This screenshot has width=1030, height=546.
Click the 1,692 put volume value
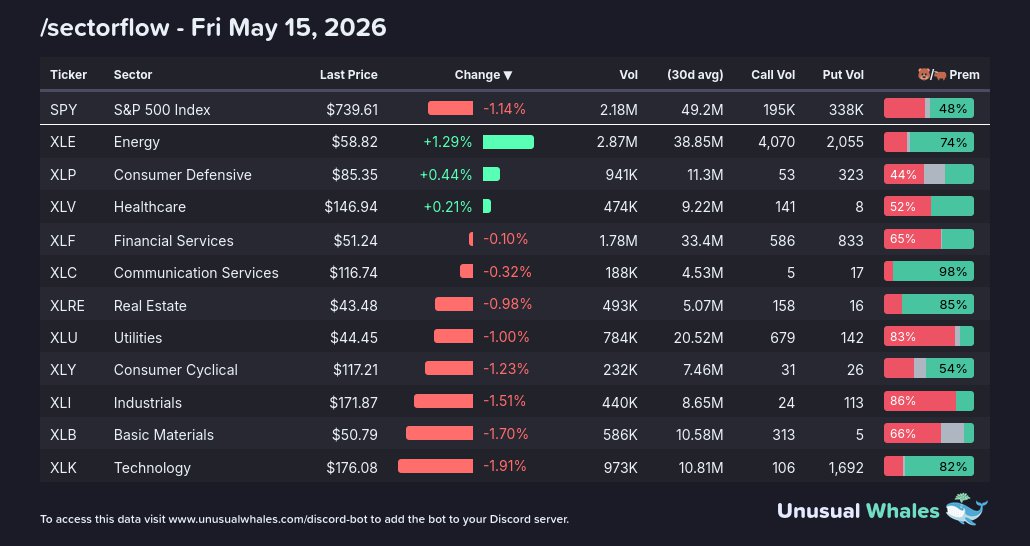pos(845,468)
